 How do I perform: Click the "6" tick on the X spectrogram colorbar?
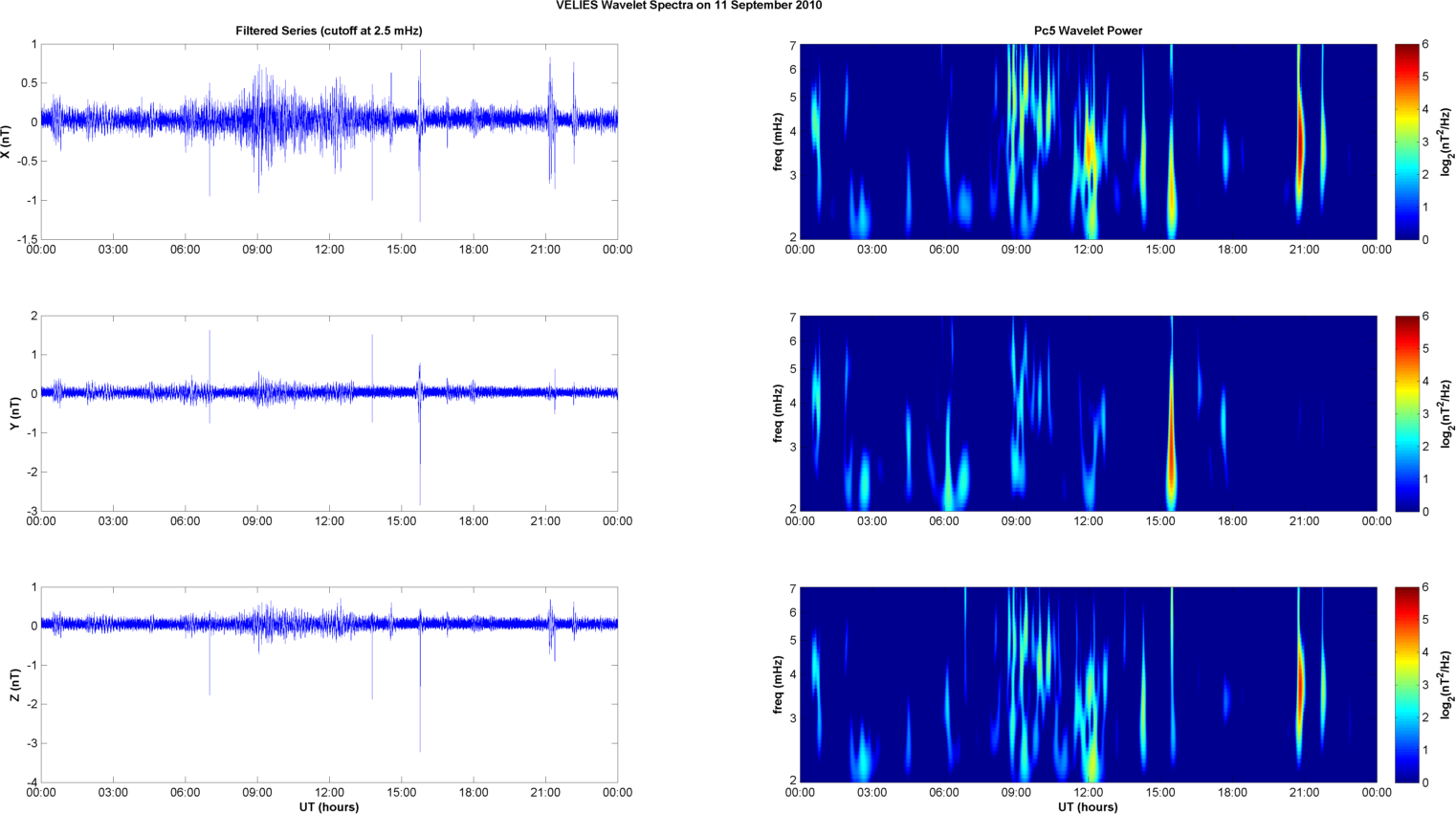1425,45
